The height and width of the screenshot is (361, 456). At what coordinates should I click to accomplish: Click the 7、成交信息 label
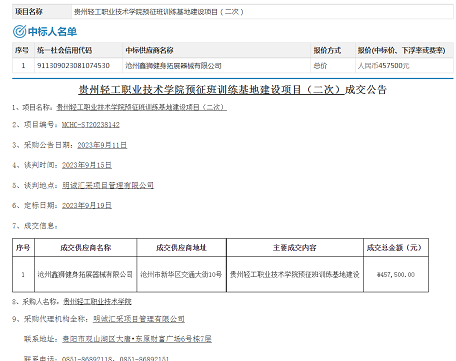tap(35, 226)
